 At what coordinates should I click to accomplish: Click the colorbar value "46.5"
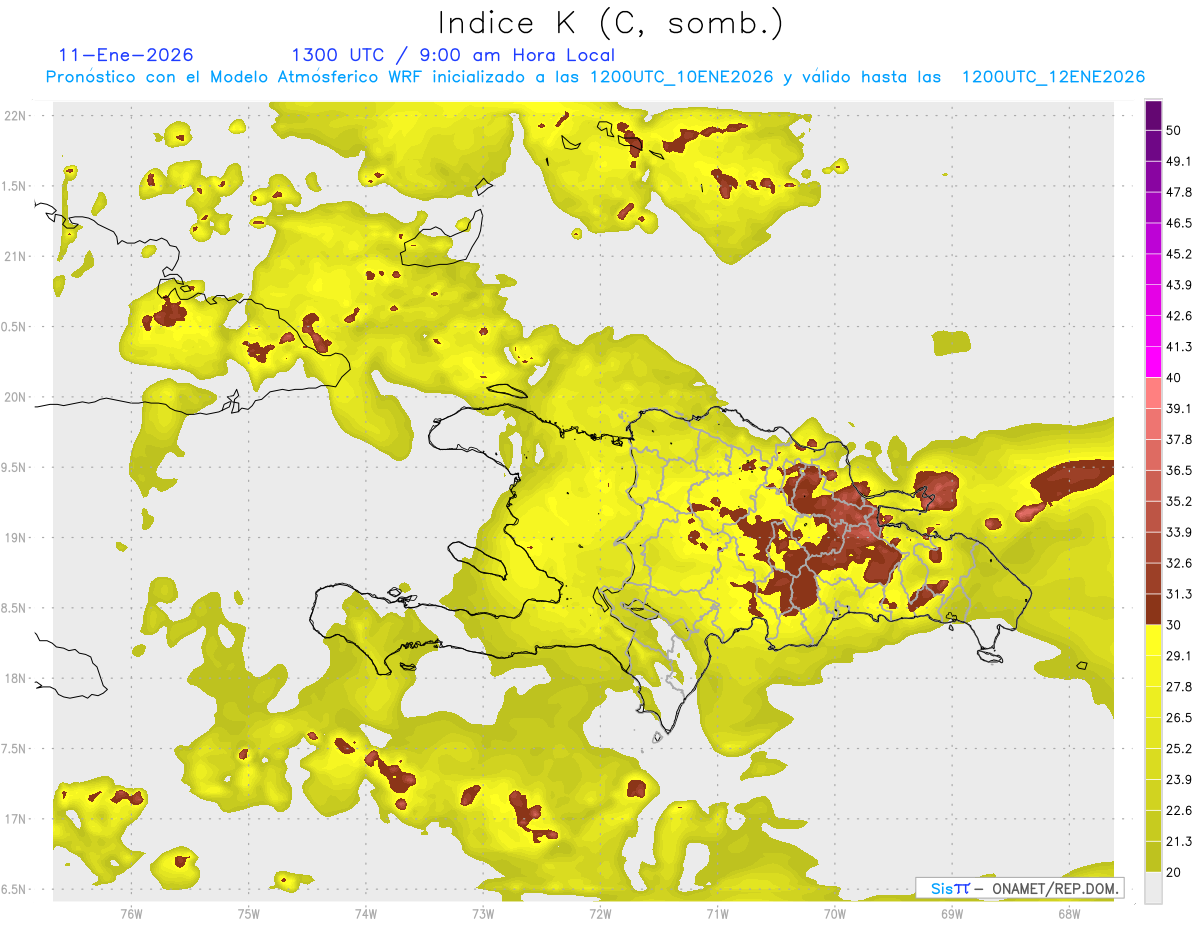pos(1179,223)
